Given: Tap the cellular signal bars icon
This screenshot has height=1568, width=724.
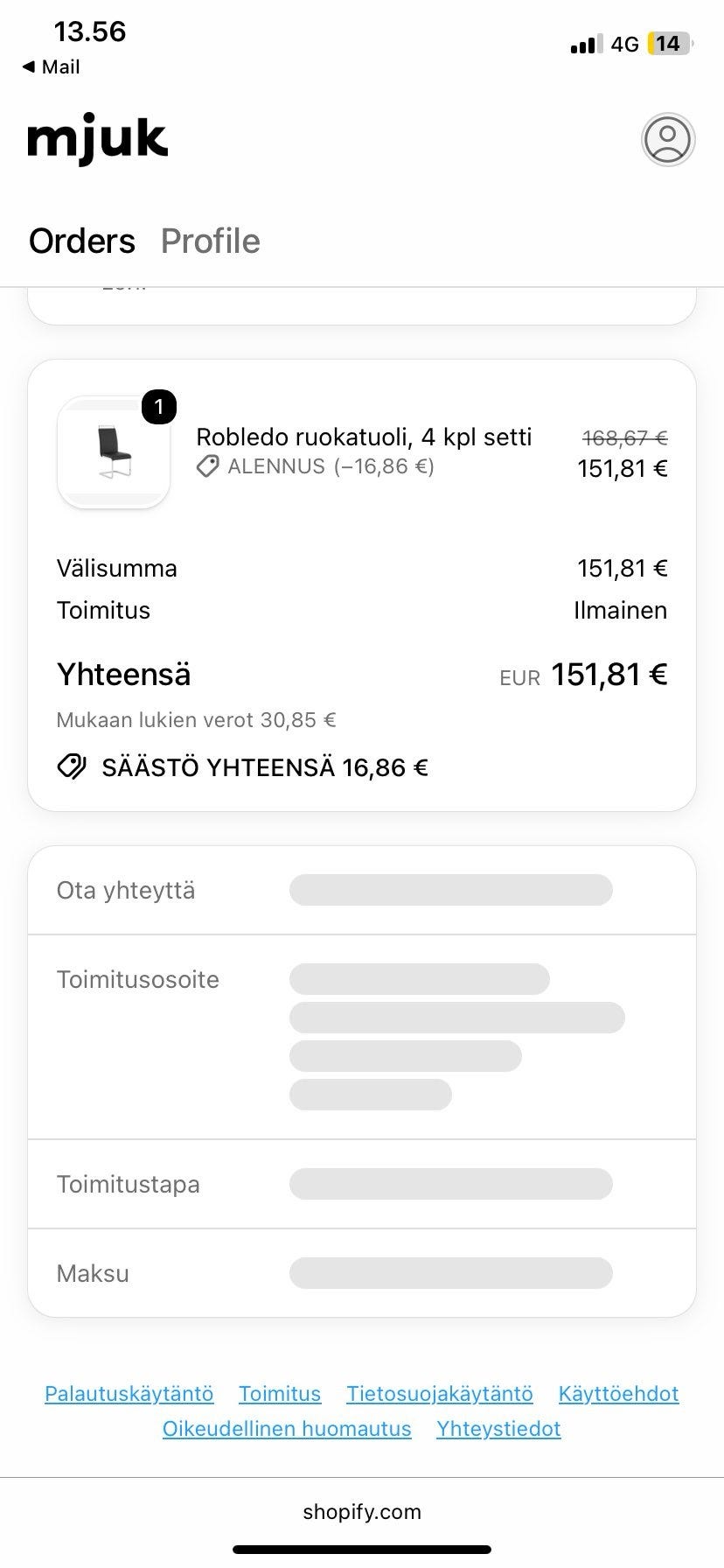Looking at the screenshot, I should (586, 44).
